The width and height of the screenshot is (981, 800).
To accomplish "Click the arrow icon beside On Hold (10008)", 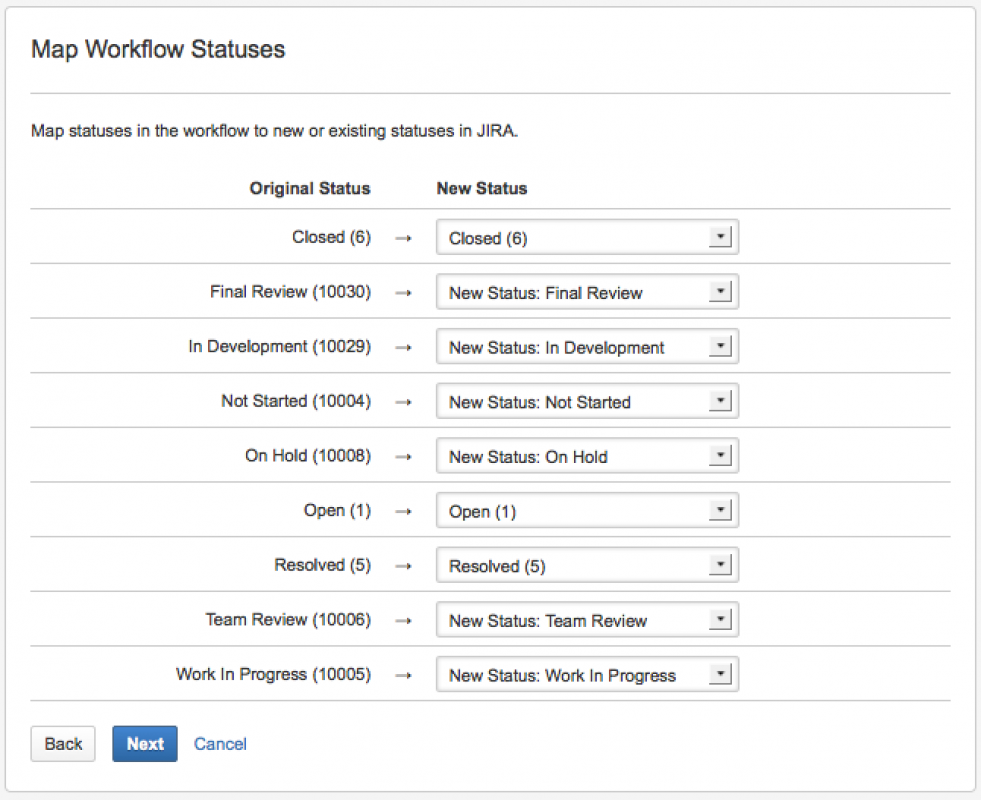I will click(403, 457).
